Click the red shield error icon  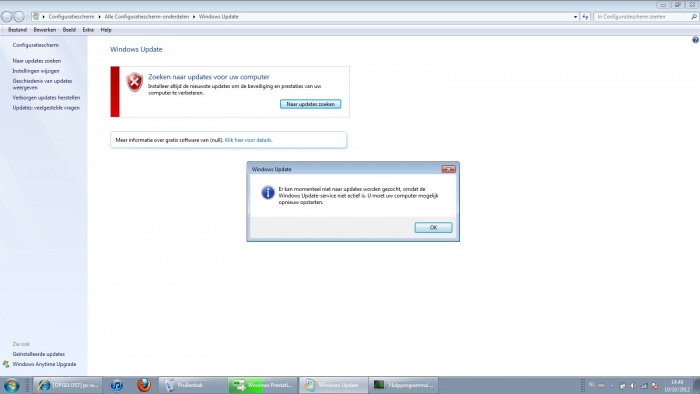[134, 83]
